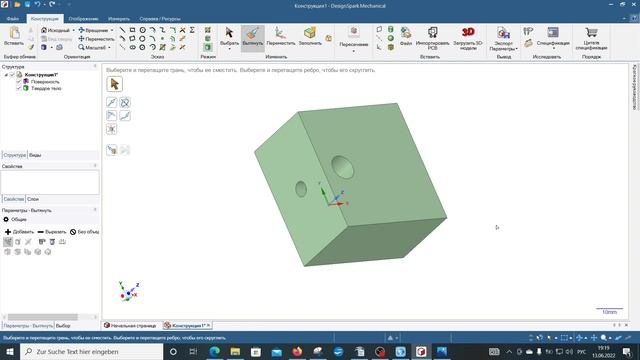The image size is (640, 360).
Task: Open Microsoft Edge from the taskbar
Action: coord(215,351)
